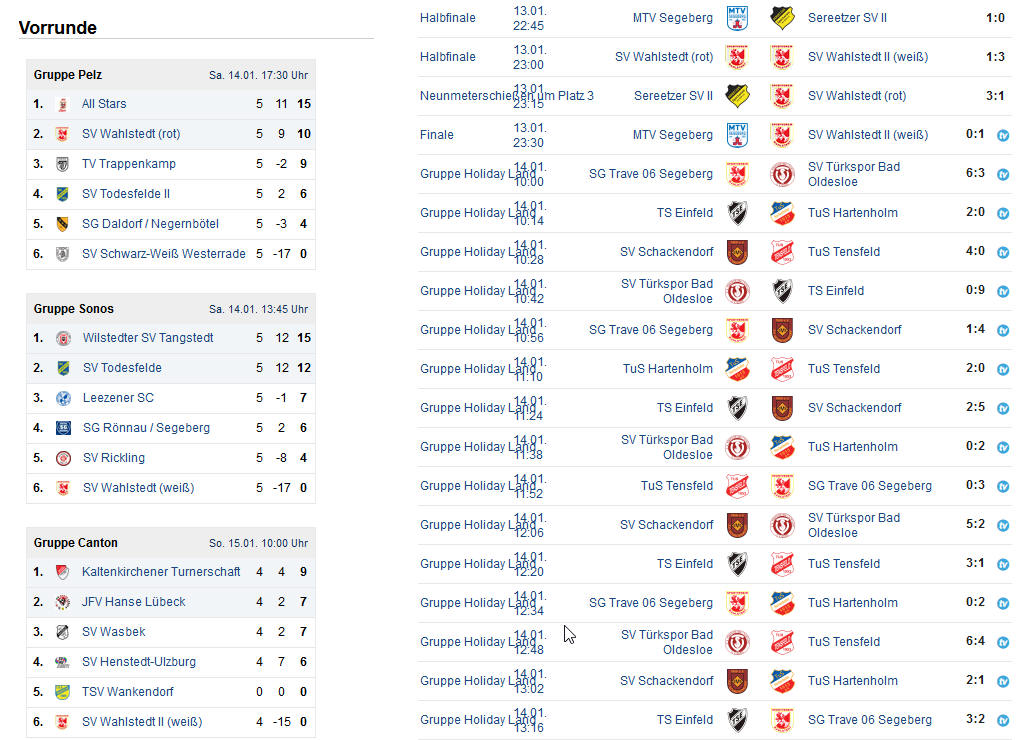Screen dimensions: 1026x740
Task: Open match details icon for Finale row
Action: pos(1002,135)
